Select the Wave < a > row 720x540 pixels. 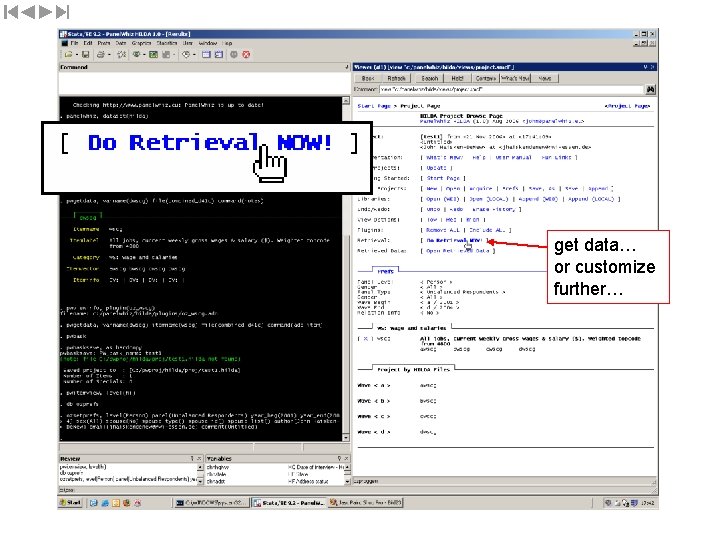coord(374,386)
